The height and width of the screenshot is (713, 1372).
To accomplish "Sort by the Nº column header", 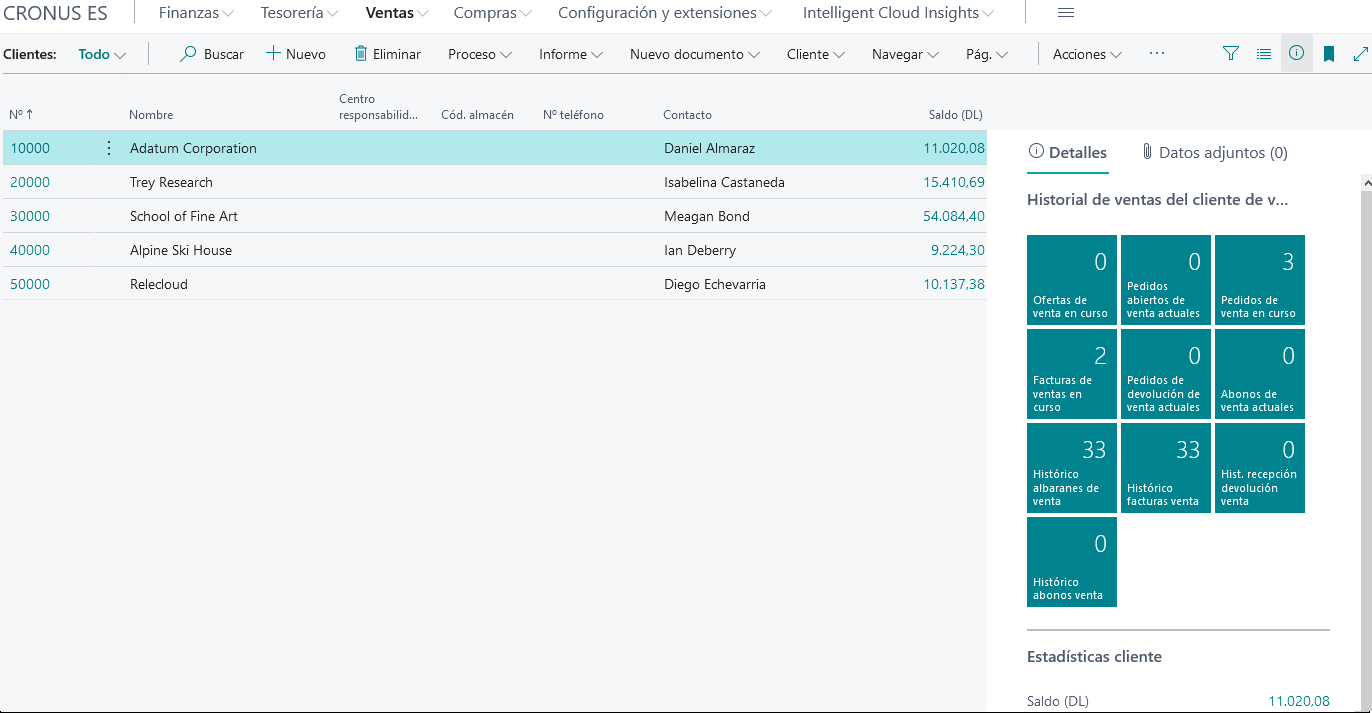I will (x=21, y=115).
